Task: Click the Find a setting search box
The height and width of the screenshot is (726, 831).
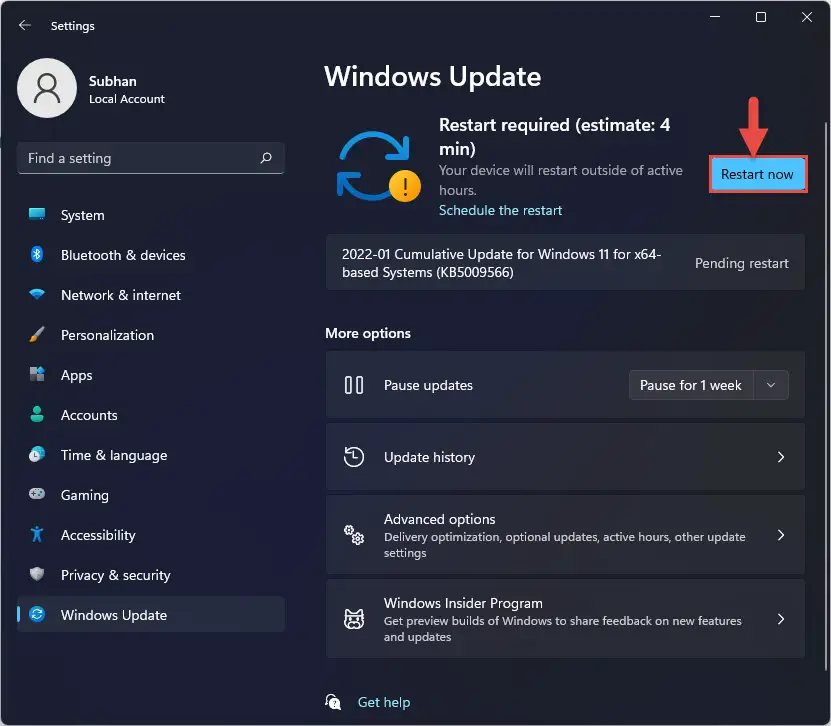Action: click(x=151, y=158)
